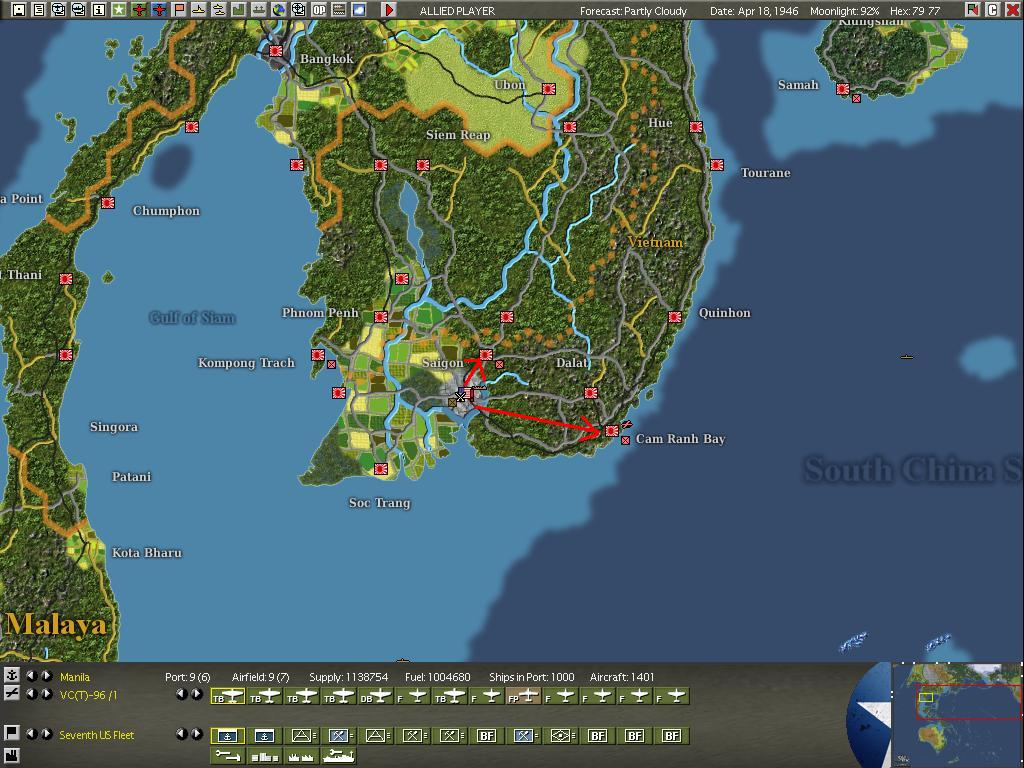Image resolution: width=1024 pixels, height=768 pixels.
Task: Click the anchor icon beside Manila
Action: point(11,675)
